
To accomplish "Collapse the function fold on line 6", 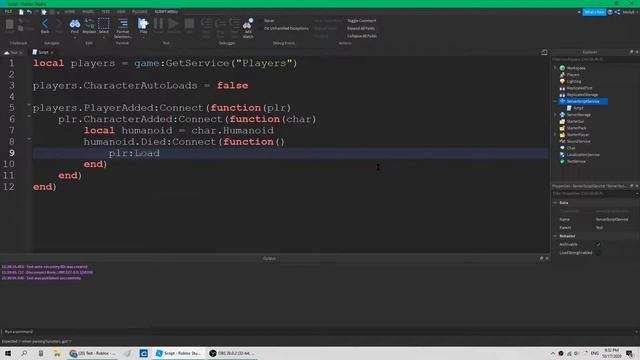I will [x=29, y=116].
